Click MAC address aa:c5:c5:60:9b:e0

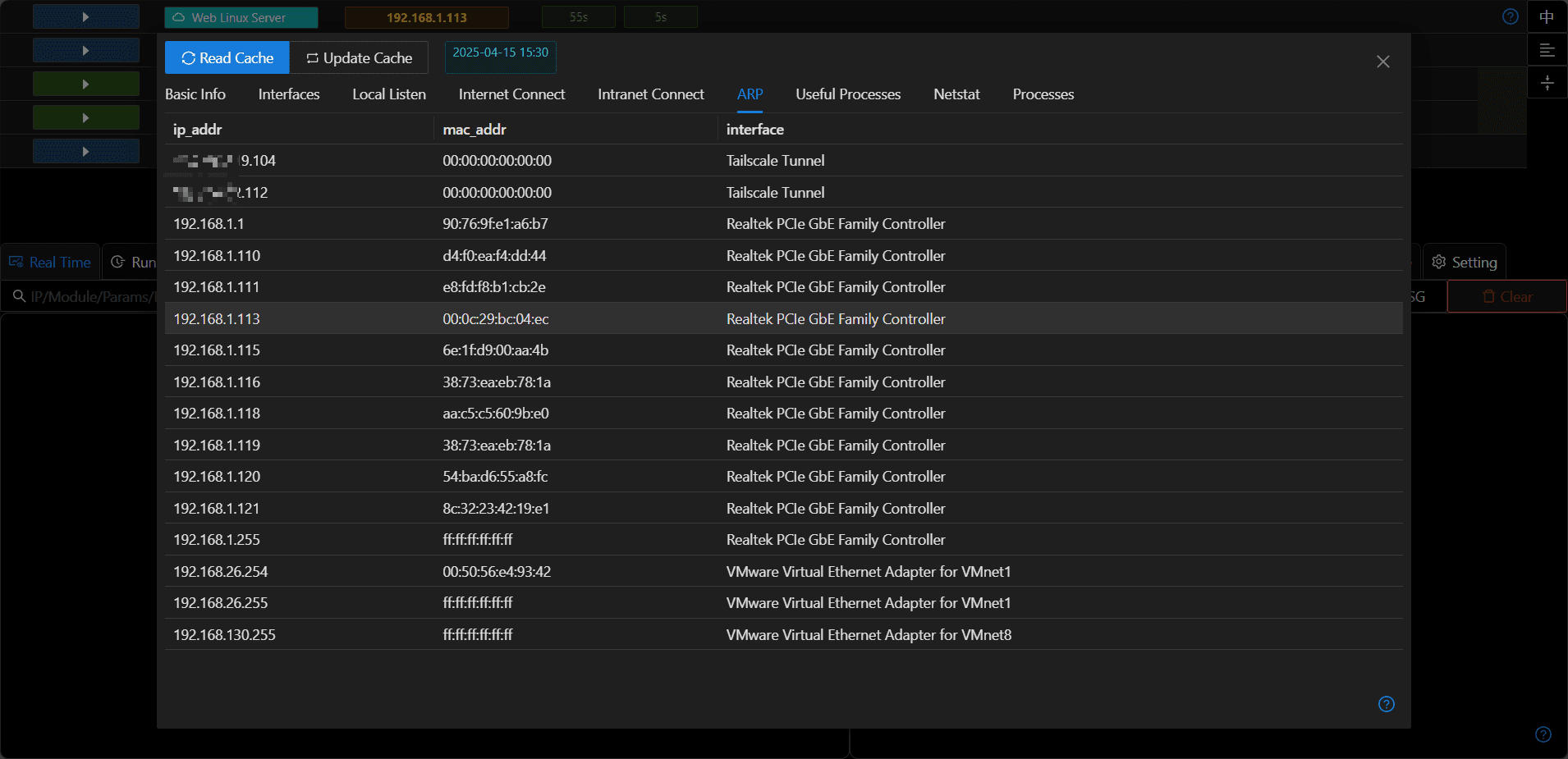[496, 413]
